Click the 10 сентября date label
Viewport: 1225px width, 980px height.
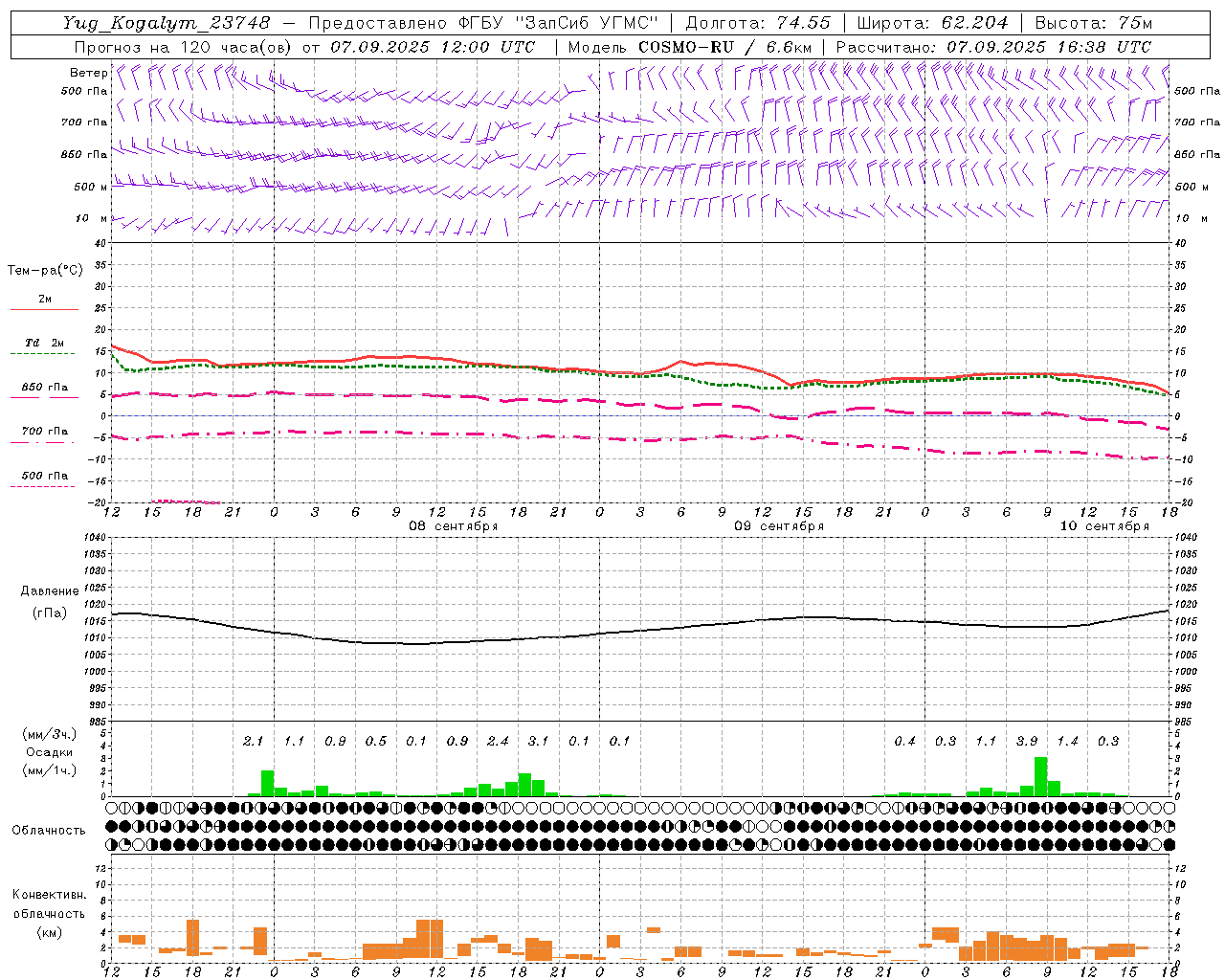[x=1104, y=526]
